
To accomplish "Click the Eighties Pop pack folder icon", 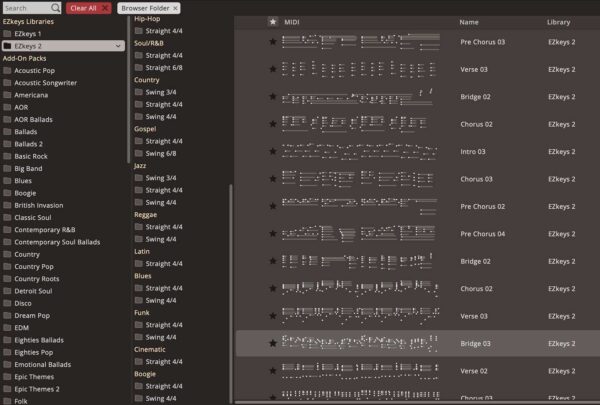I will click(x=7, y=352).
